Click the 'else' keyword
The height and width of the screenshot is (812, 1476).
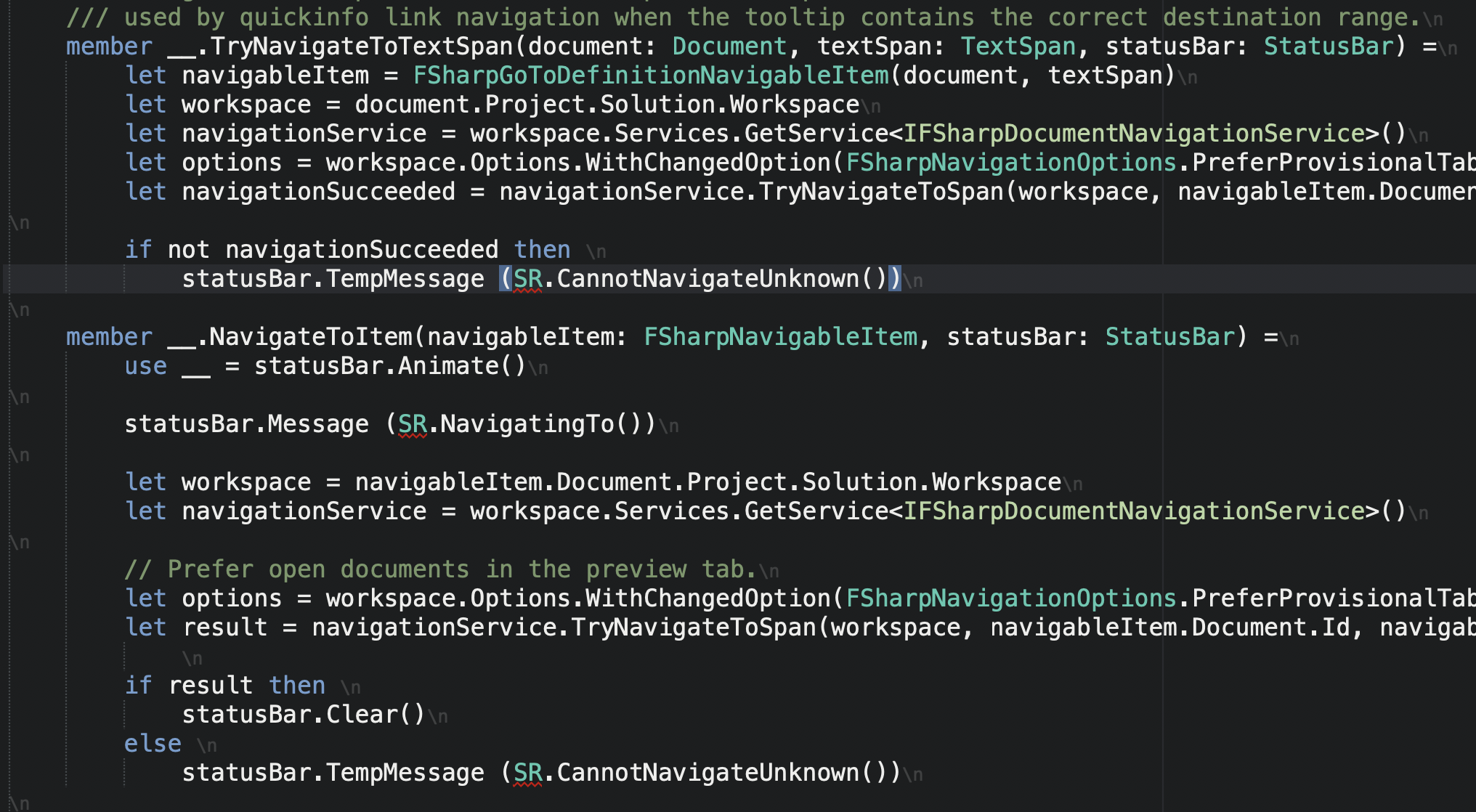(x=153, y=744)
